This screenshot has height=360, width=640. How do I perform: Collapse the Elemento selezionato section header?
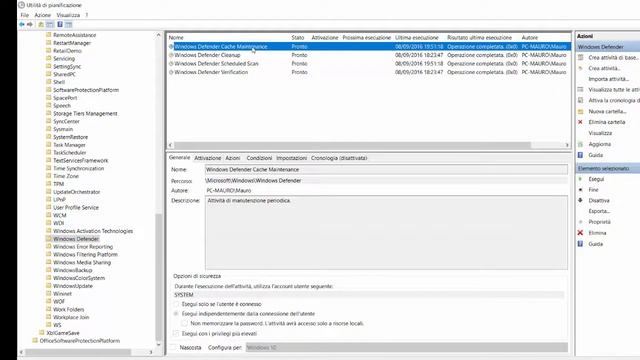tap(608, 168)
